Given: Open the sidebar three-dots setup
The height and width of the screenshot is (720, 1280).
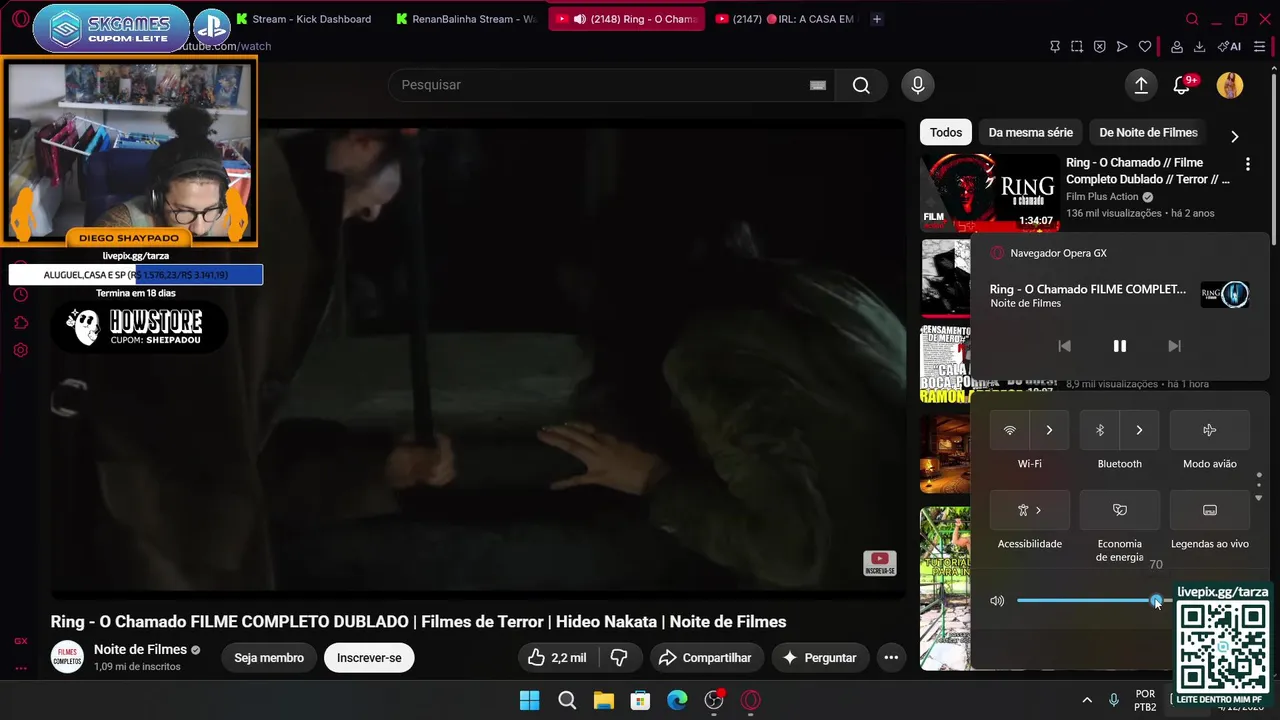Looking at the screenshot, I should point(20,668).
